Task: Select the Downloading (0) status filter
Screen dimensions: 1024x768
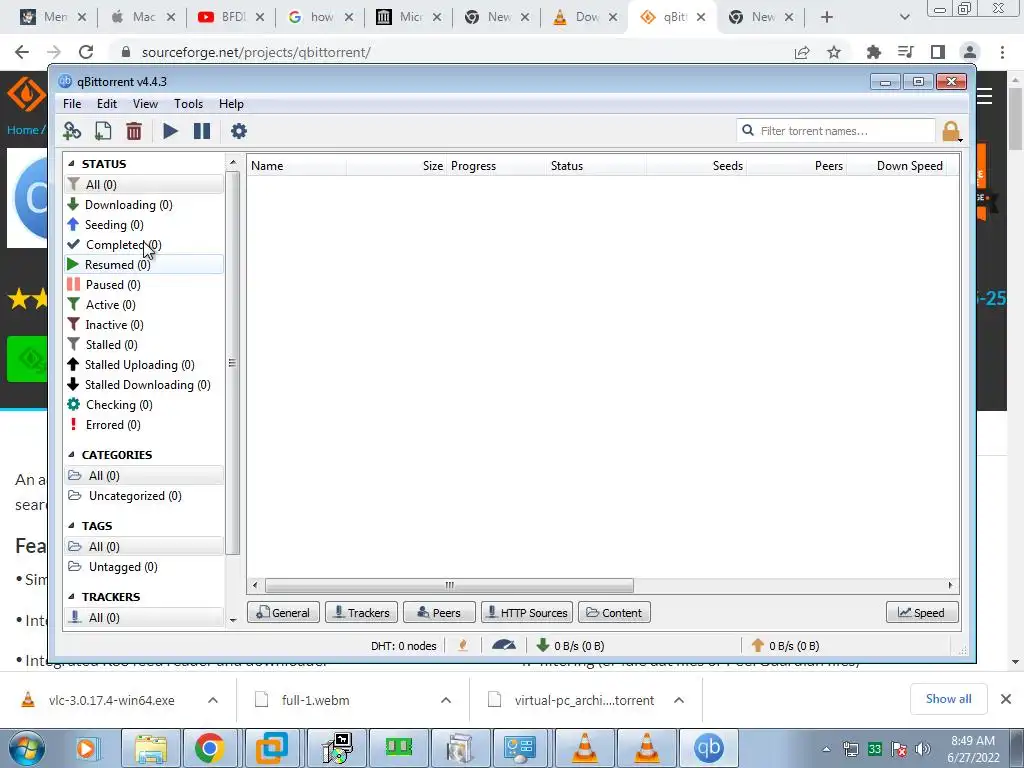Action: 144,205
